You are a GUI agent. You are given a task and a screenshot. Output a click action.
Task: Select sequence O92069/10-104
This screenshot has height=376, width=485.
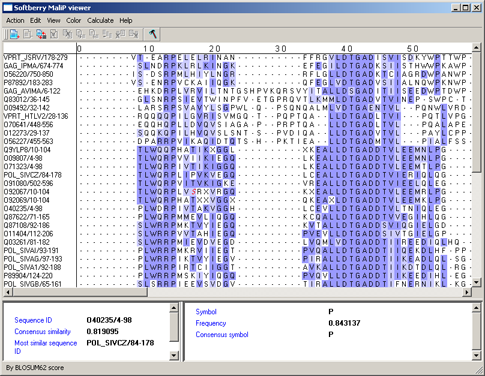(x=27, y=200)
